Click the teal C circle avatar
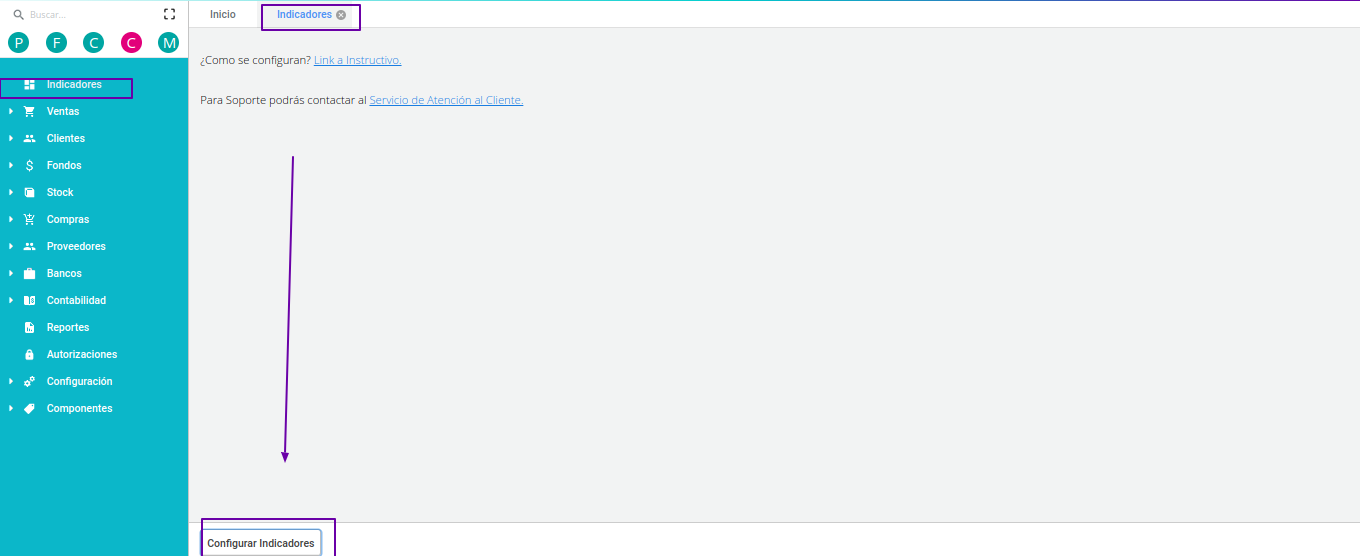 [x=93, y=42]
